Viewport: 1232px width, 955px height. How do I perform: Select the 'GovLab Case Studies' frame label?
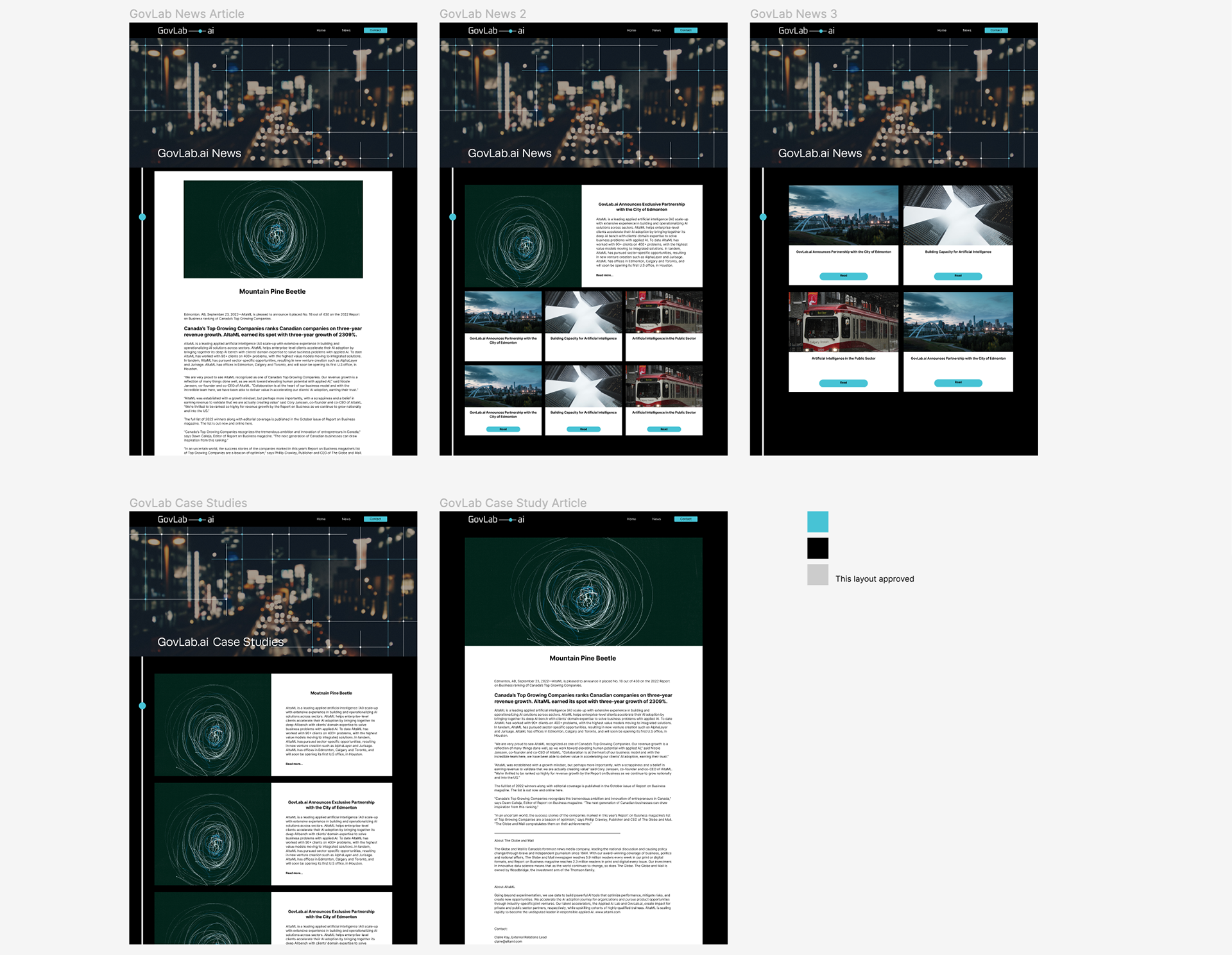[x=188, y=503]
